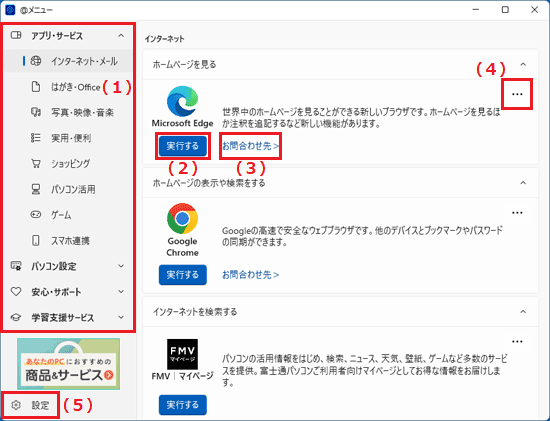Screen dimensions: 550x421
Task: Select インターネット・メール in the sidebar
Action: point(68,61)
